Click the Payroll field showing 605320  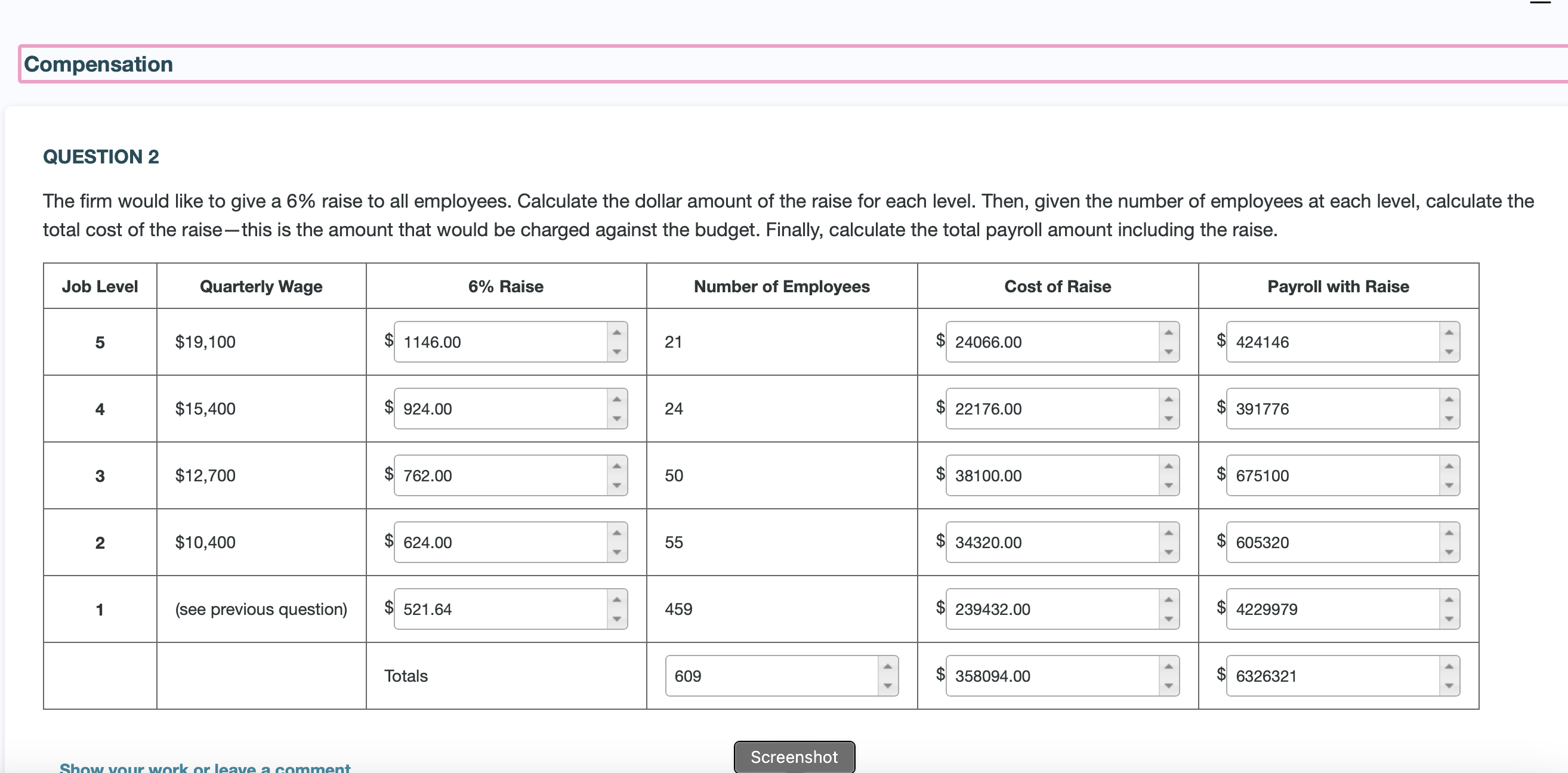pyautogui.click(x=1333, y=542)
